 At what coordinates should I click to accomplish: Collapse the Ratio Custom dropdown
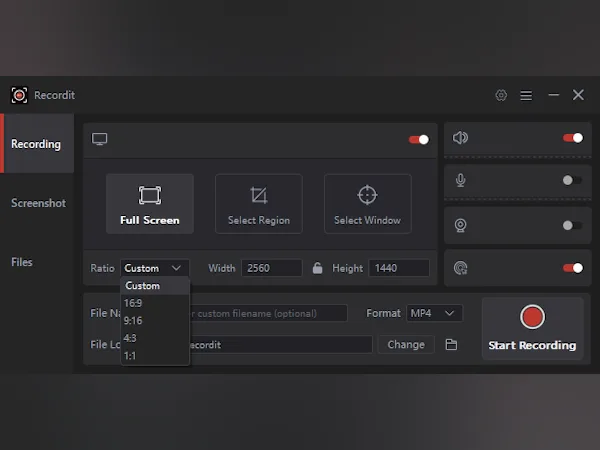point(155,268)
